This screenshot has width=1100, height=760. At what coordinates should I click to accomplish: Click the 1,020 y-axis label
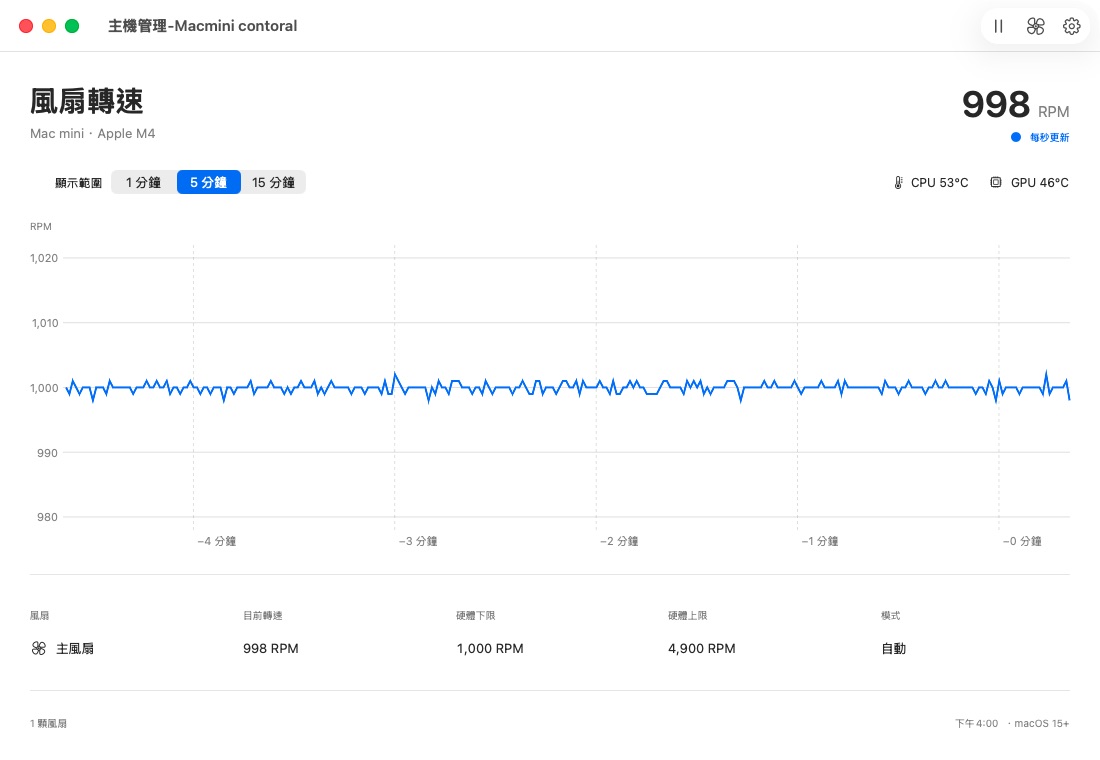coord(44,258)
